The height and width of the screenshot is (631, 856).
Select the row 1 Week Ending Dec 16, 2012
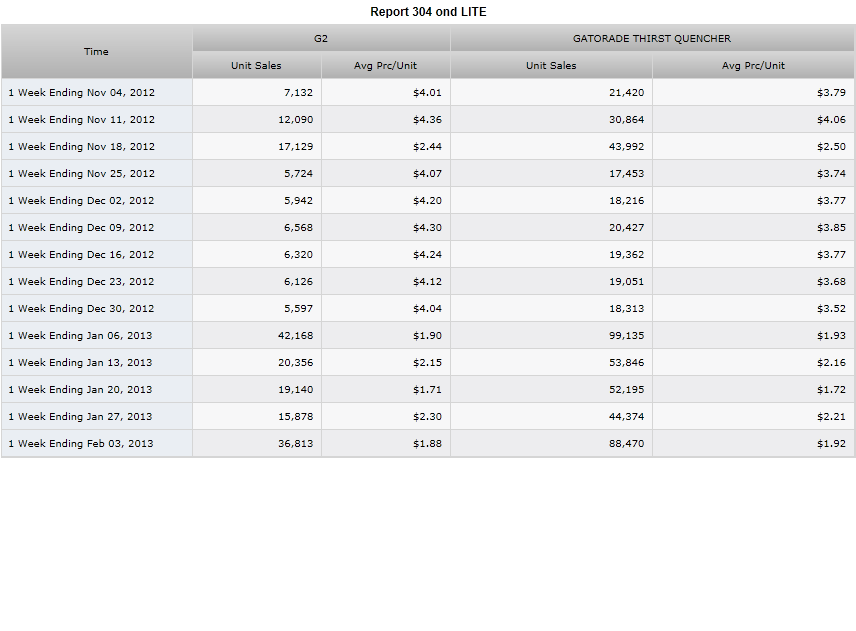428,254
